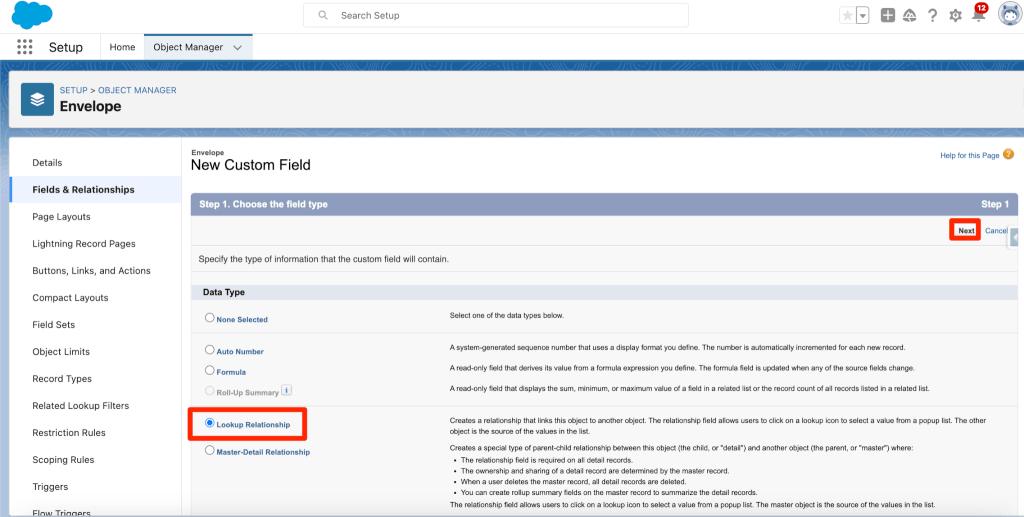Select the Formula data type option
The width and height of the screenshot is (1024, 517).
[x=210, y=371]
